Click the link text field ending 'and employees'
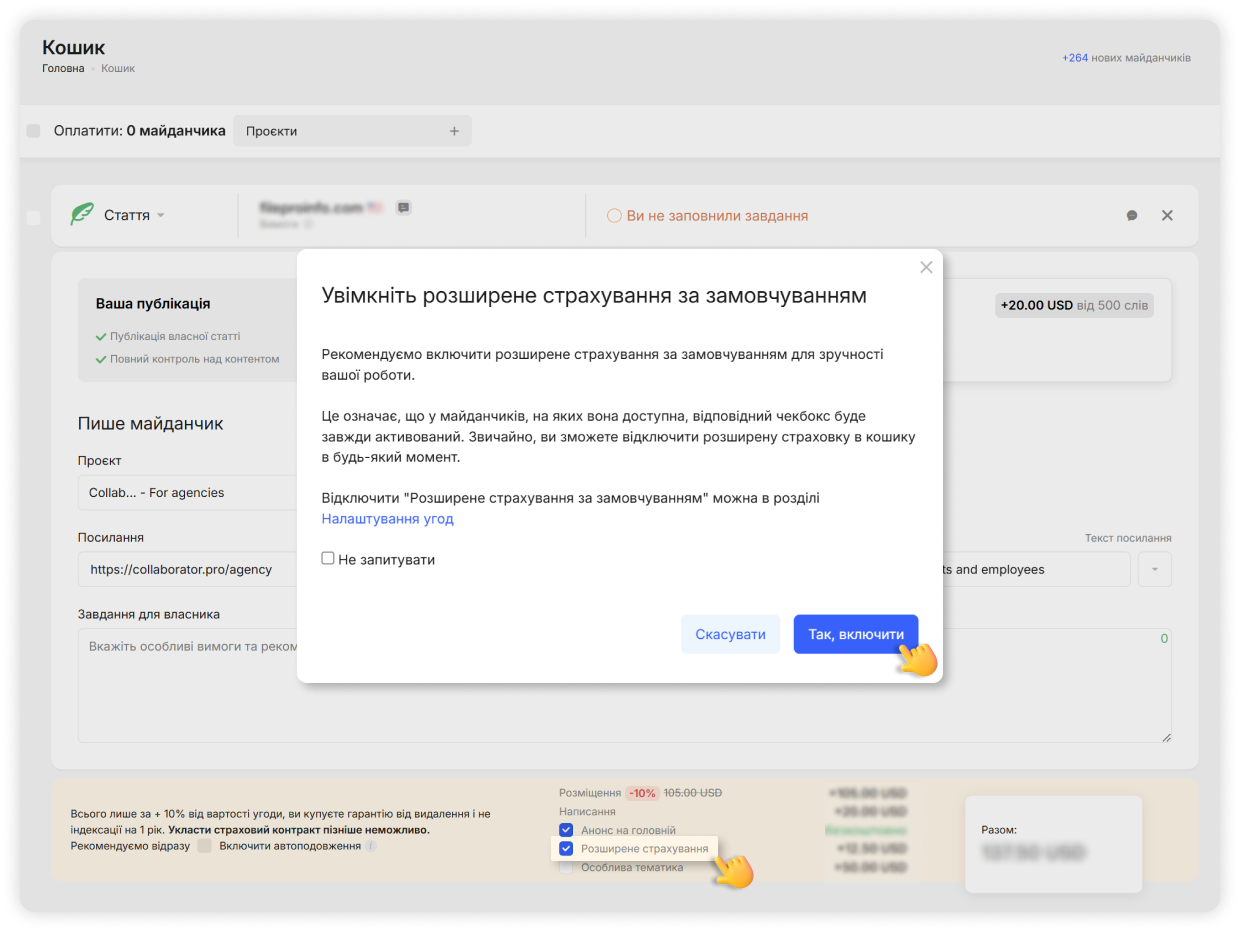Screen dimensions: 1240x932 pyautogui.click(x=1037, y=569)
